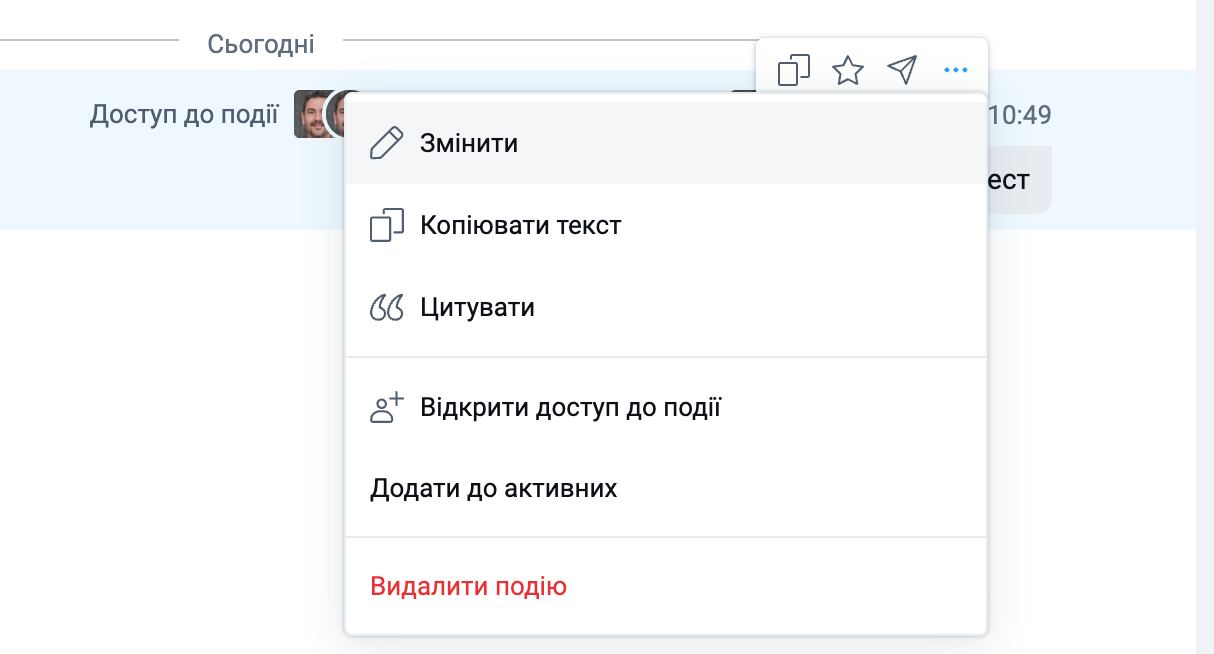
Task: Click the Сьогодні date separator
Action: (261, 44)
